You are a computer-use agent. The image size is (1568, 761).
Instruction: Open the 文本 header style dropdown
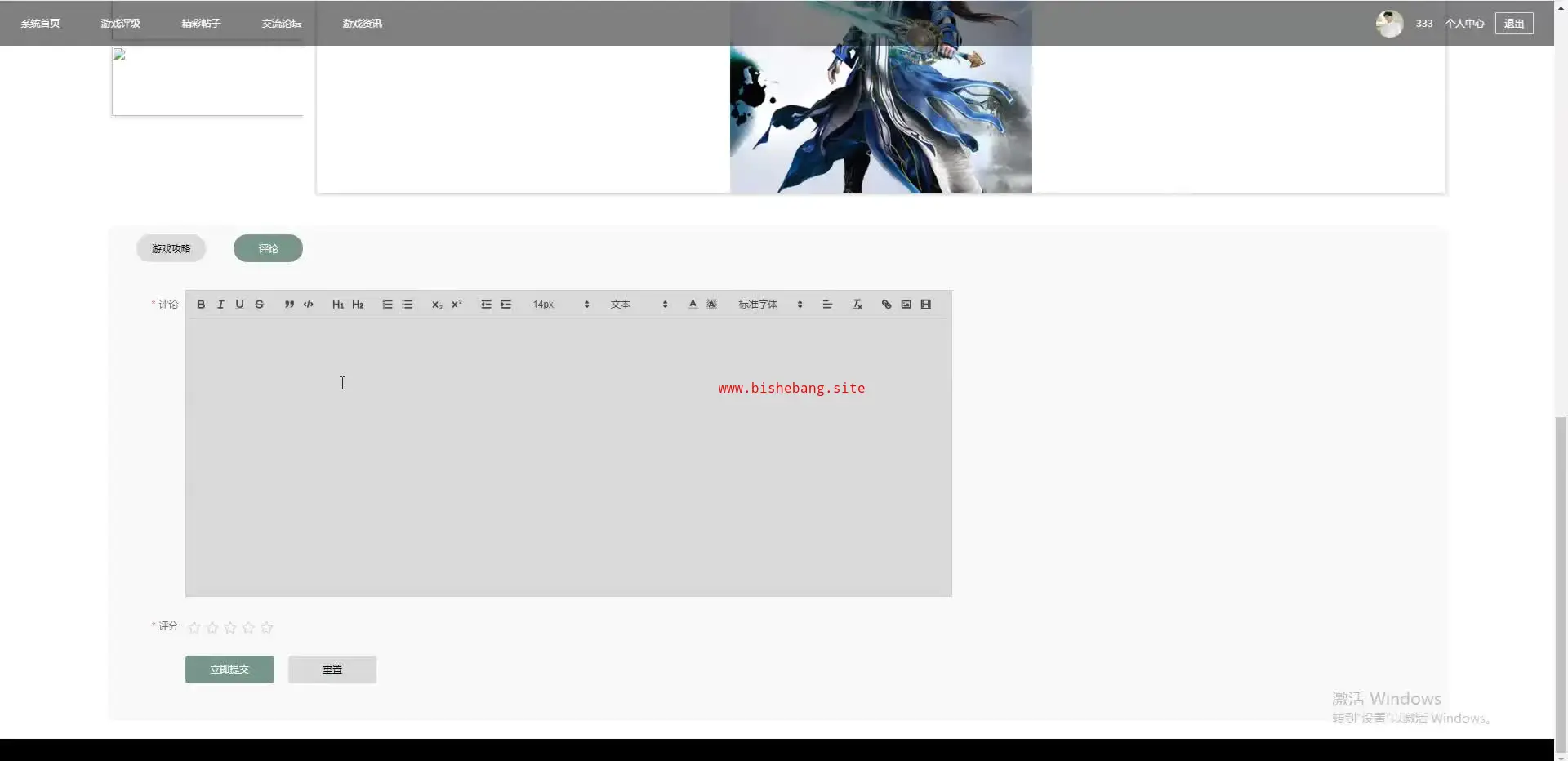(x=639, y=305)
